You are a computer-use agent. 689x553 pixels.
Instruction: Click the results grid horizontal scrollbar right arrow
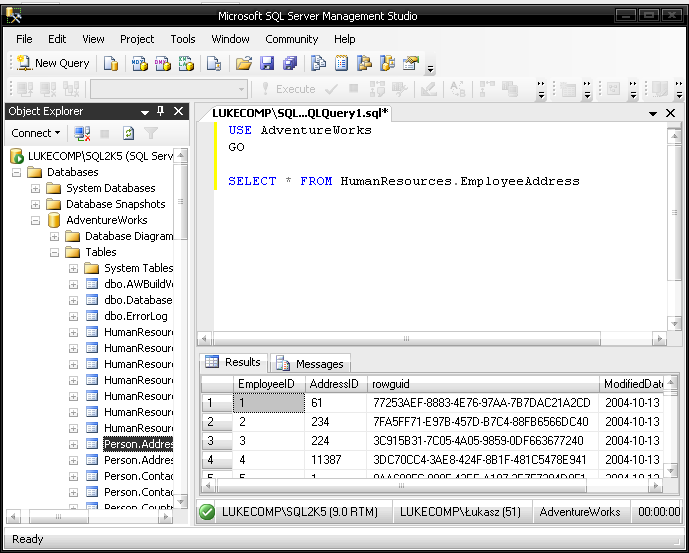pyautogui.click(x=656, y=486)
